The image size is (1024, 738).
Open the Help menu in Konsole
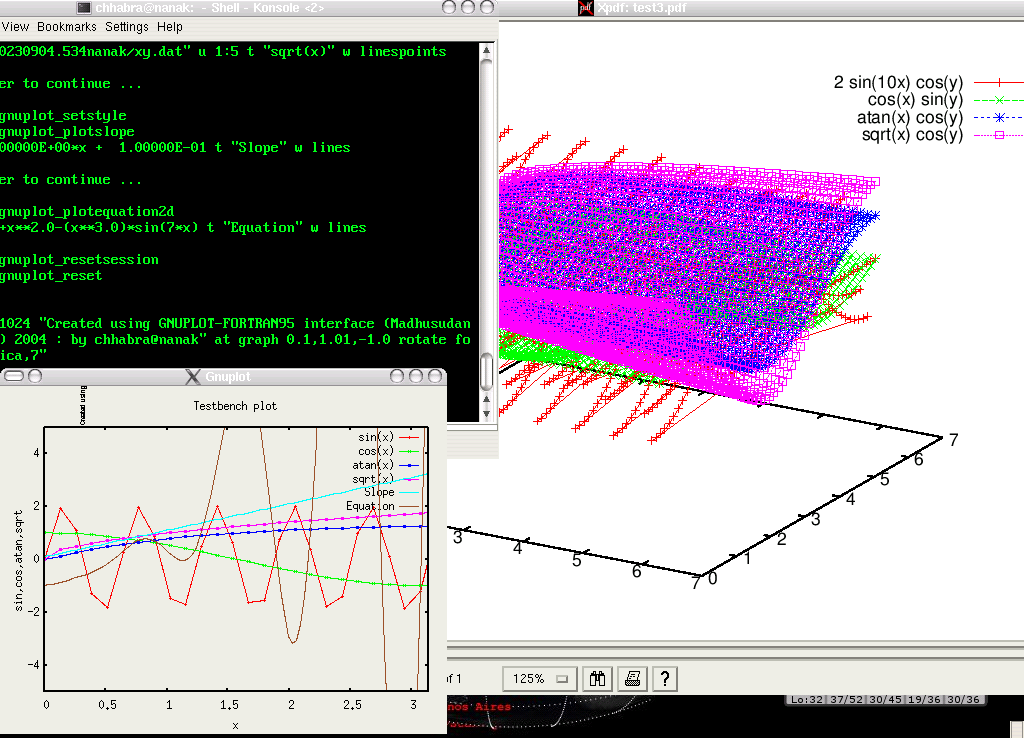170,27
